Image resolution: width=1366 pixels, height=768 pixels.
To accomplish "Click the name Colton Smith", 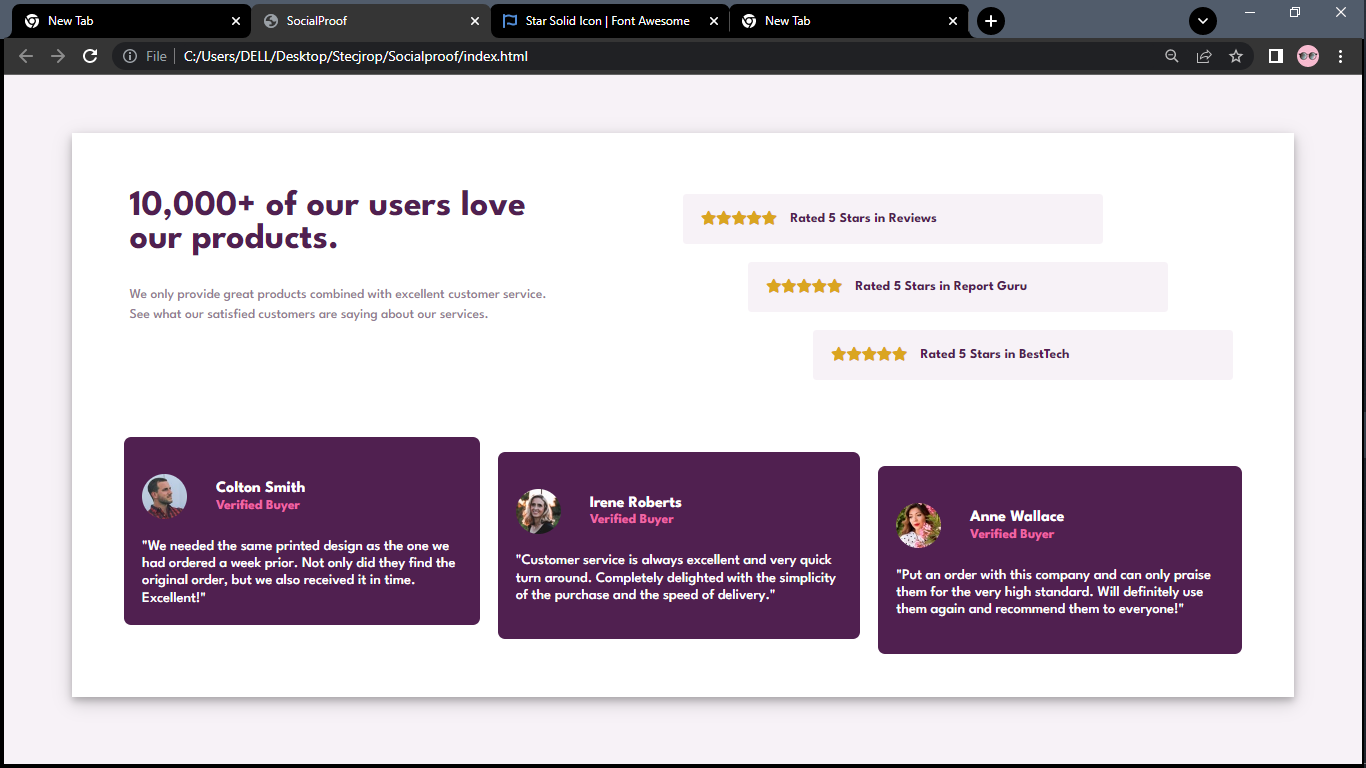I will 260,487.
